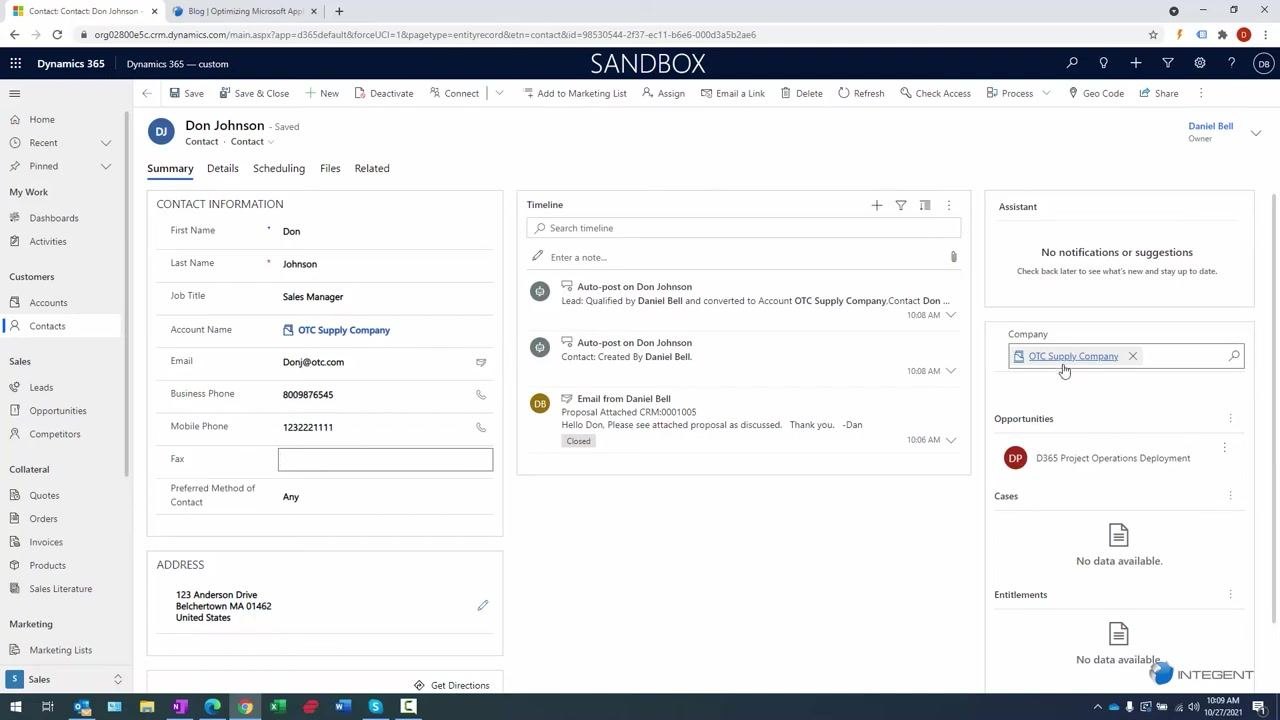1280x720 pixels.
Task: Click Save & Close command
Action: [254, 93]
